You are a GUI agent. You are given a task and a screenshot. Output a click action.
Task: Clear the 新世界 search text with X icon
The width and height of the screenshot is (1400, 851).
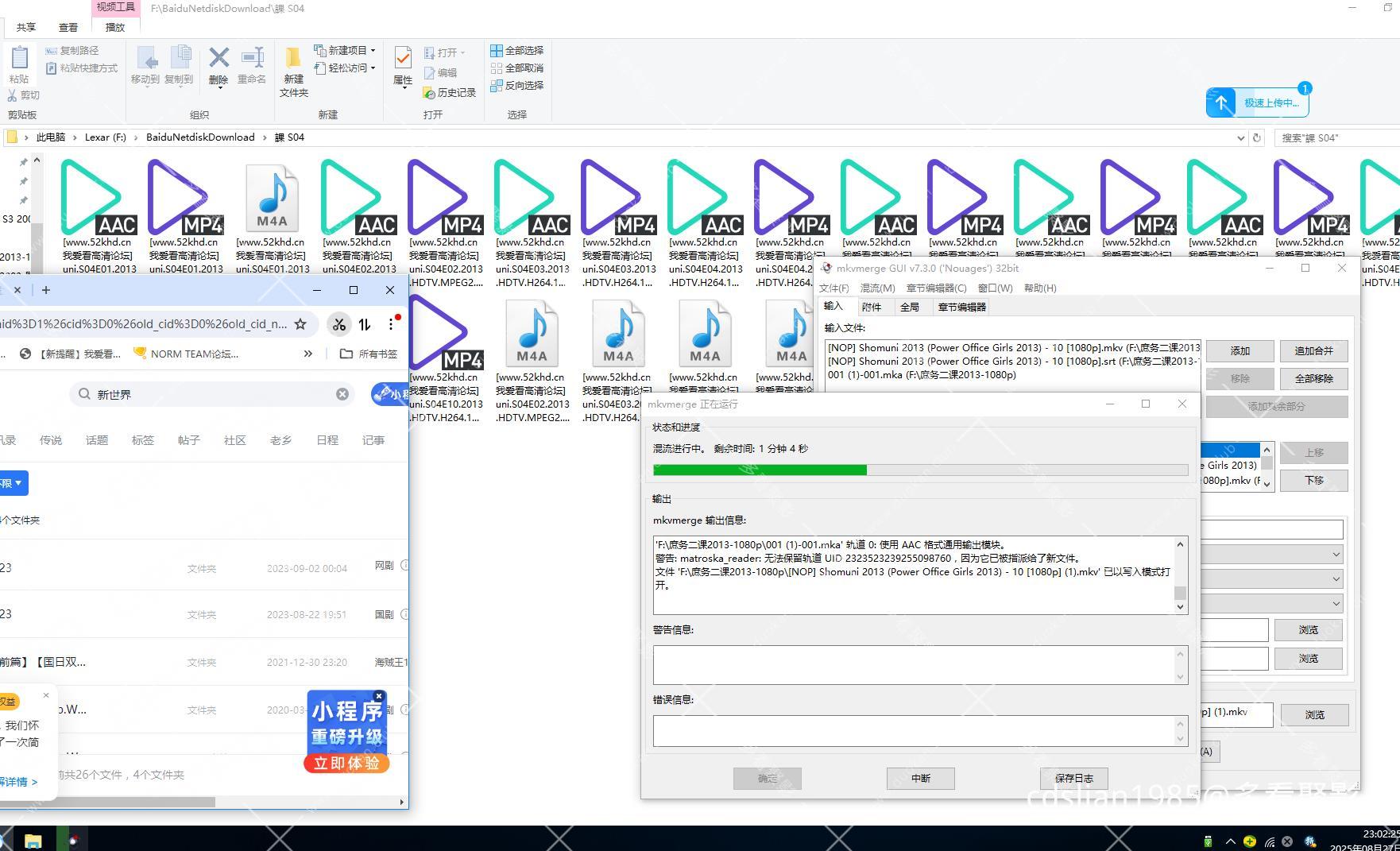342,394
